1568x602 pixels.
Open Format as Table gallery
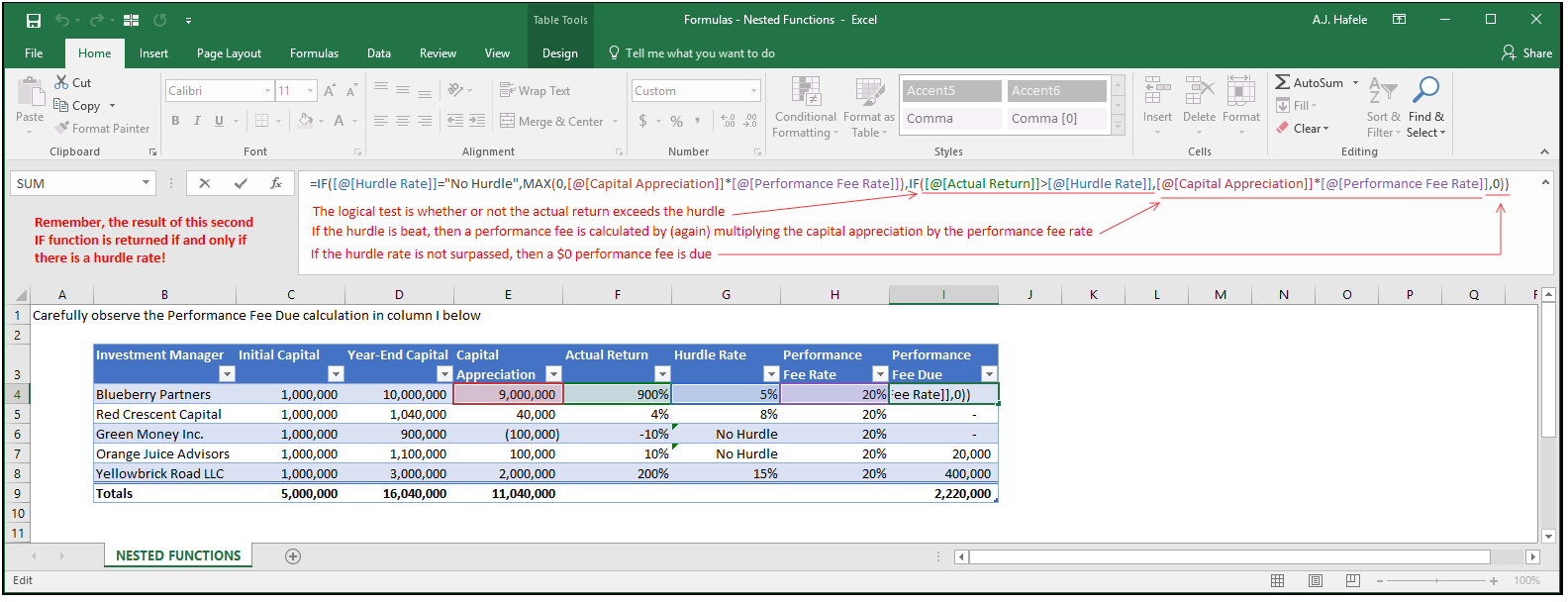pyautogui.click(x=869, y=107)
